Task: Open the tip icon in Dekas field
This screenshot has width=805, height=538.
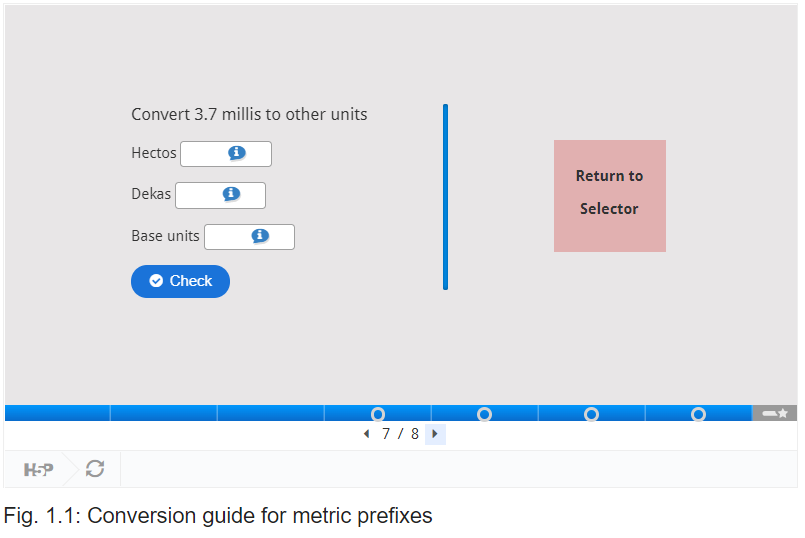Action: coord(231,194)
